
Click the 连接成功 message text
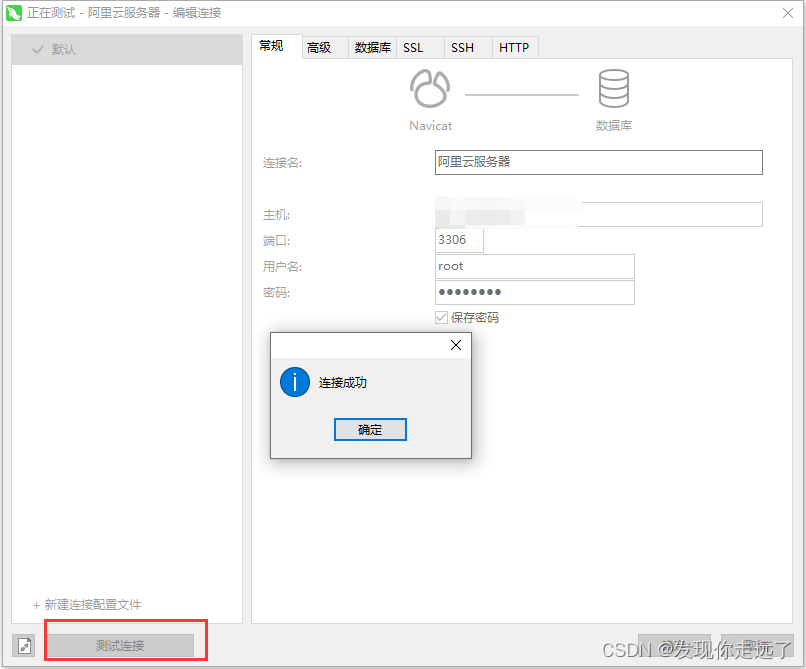[343, 383]
